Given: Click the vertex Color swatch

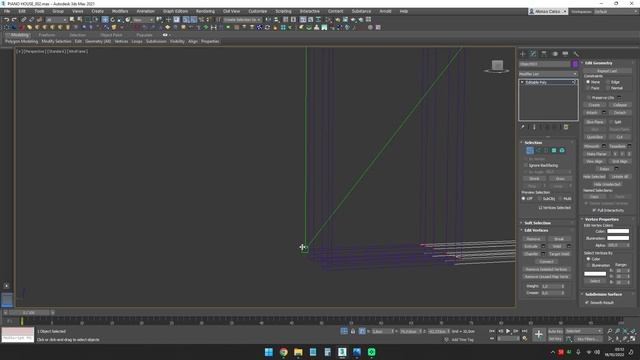Looking at the screenshot, I should (618, 231).
